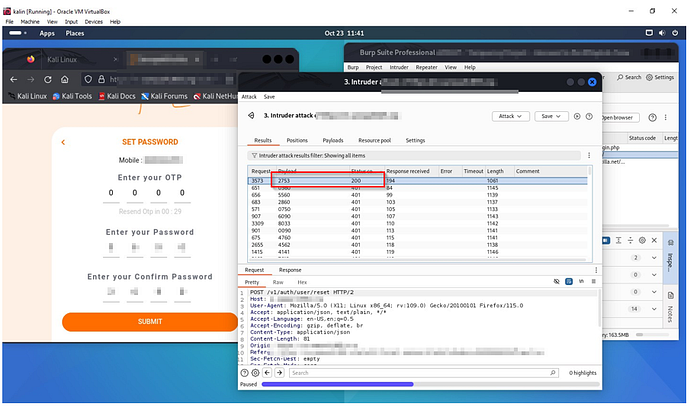The width and height of the screenshot is (700, 413).
Task: Open the help icon in Intruder attack window
Action: (589, 116)
